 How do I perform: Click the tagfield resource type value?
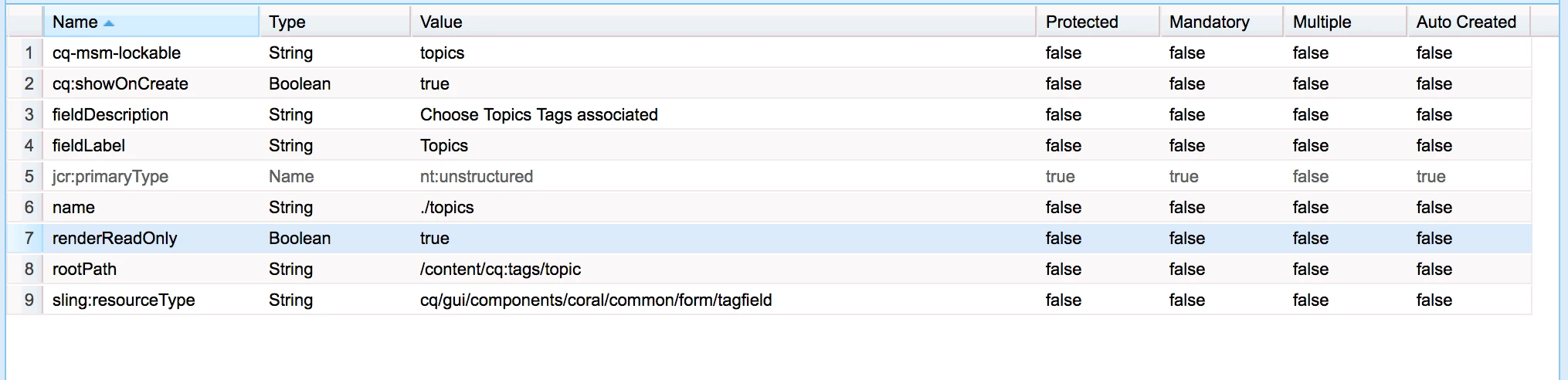tap(596, 300)
